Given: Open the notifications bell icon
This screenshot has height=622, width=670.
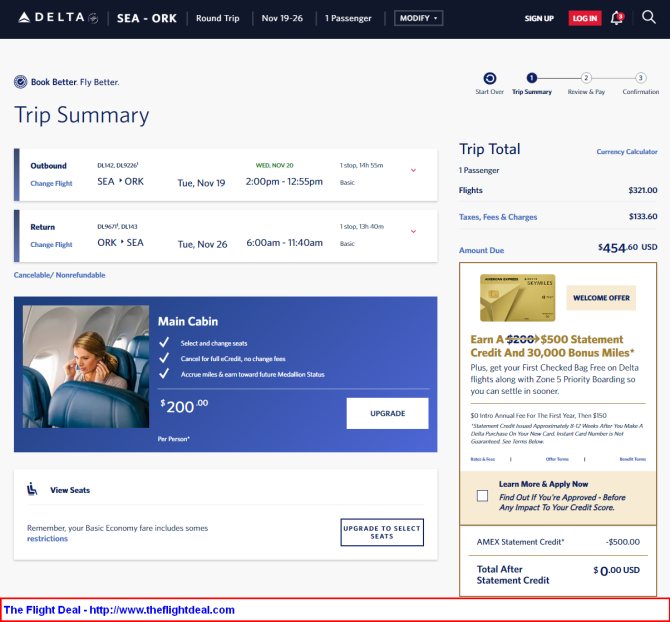Looking at the screenshot, I should click(x=617, y=18).
